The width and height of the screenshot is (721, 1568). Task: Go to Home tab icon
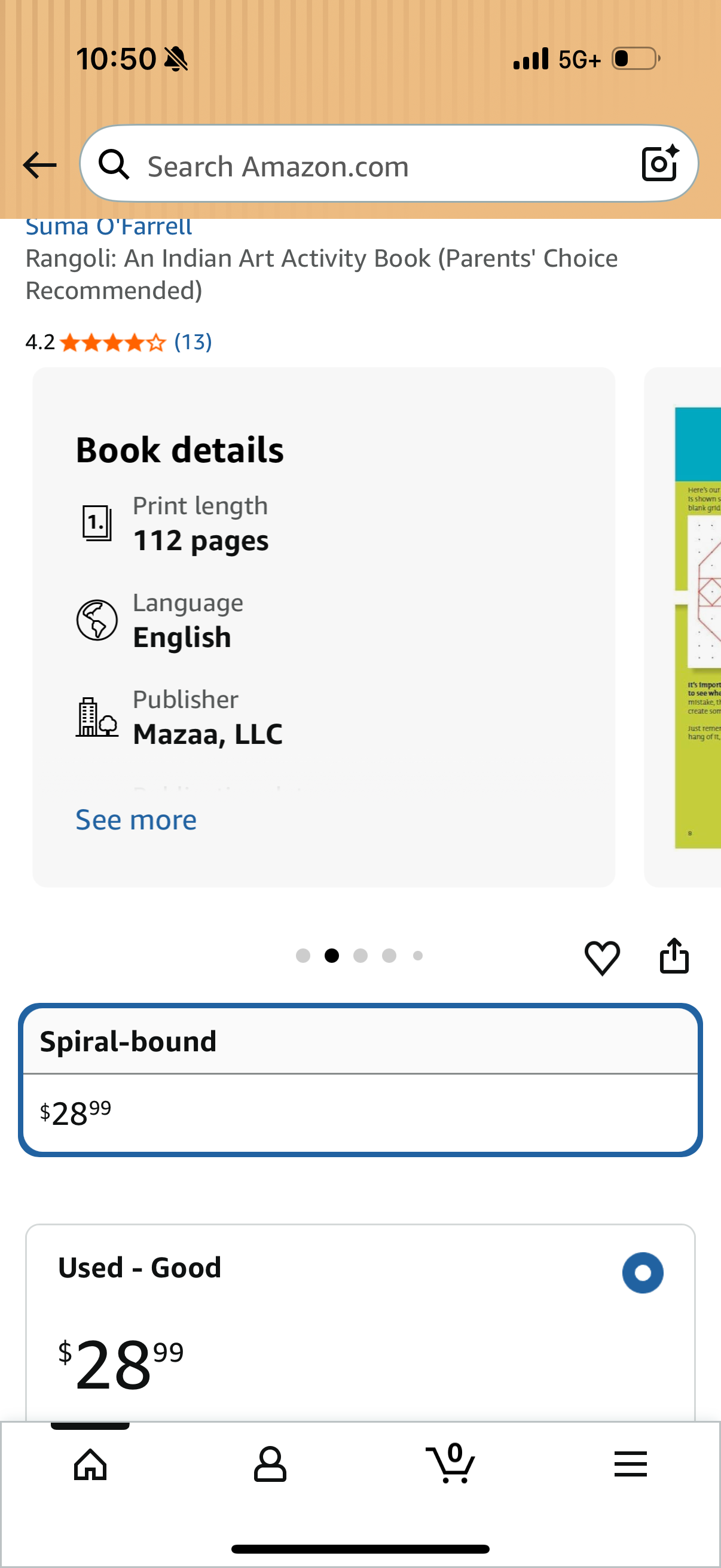tap(90, 1464)
